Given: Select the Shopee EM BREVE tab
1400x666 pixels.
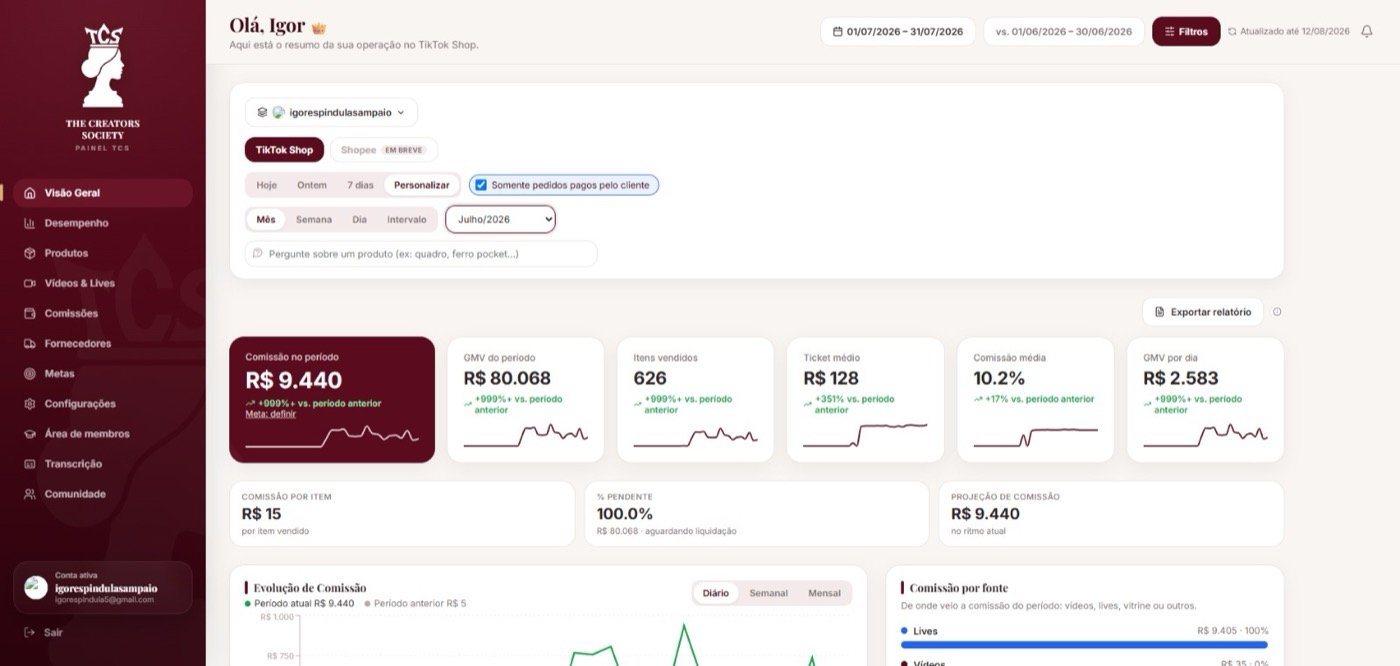Looking at the screenshot, I should [383, 150].
